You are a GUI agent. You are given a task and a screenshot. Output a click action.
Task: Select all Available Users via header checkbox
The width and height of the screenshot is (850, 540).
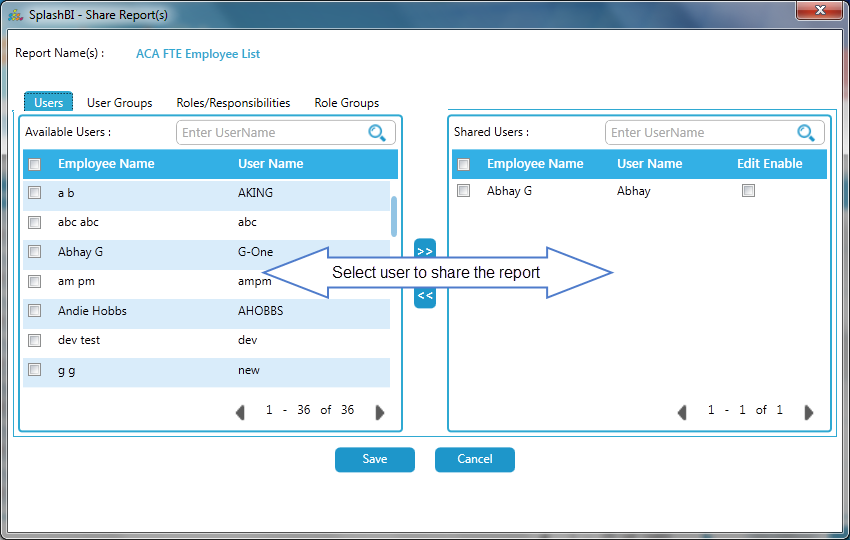pos(35,164)
